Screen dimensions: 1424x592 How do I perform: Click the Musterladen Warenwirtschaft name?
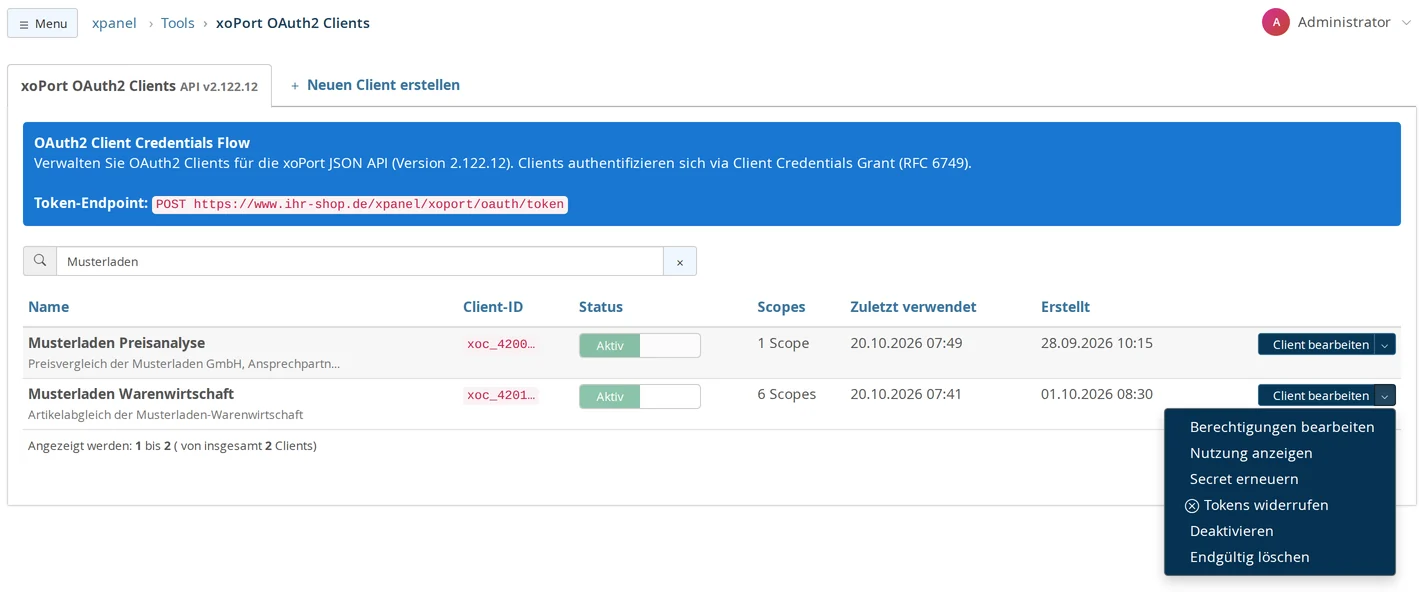click(131, 394)
